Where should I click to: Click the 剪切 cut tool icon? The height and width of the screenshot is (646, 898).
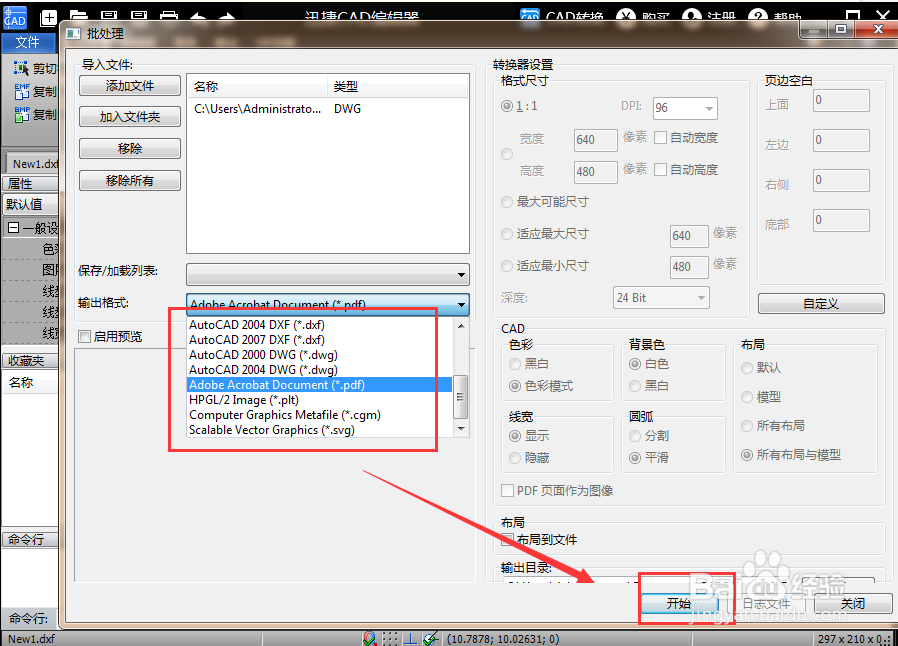pos(21,68)
